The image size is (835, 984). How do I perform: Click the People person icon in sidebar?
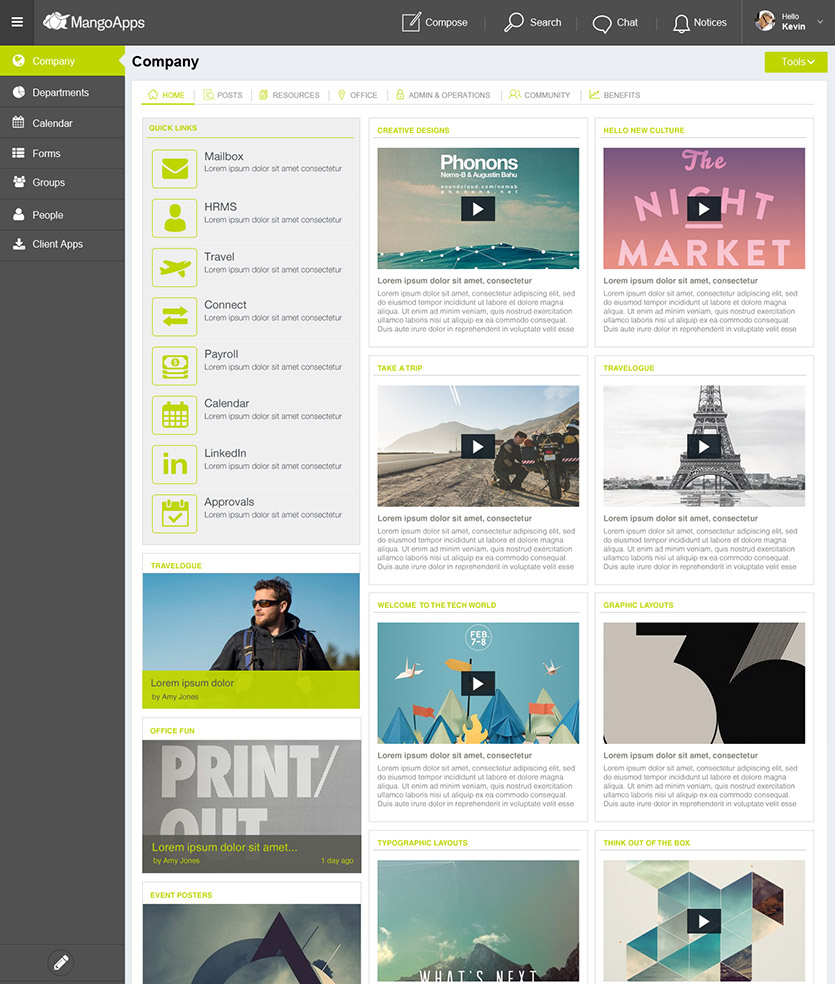tap(19, 214)
